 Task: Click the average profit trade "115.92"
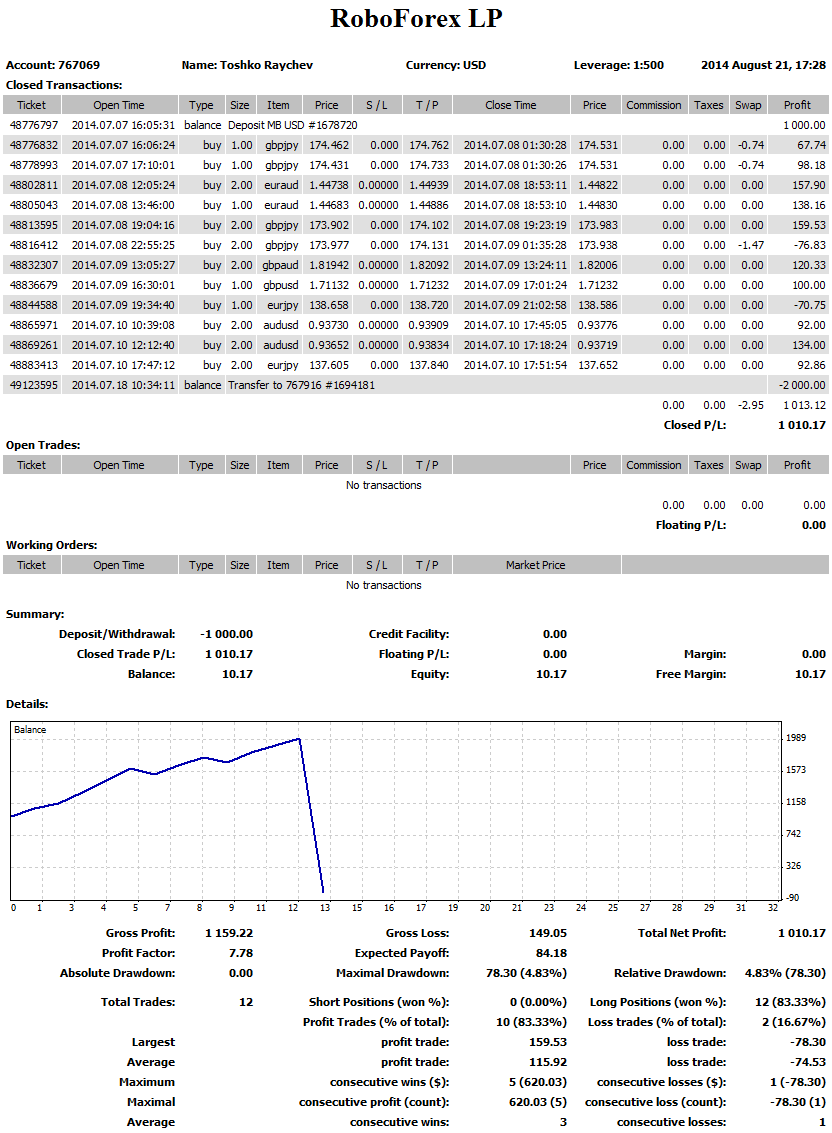pyautogui.click(x=548, y=1062)
